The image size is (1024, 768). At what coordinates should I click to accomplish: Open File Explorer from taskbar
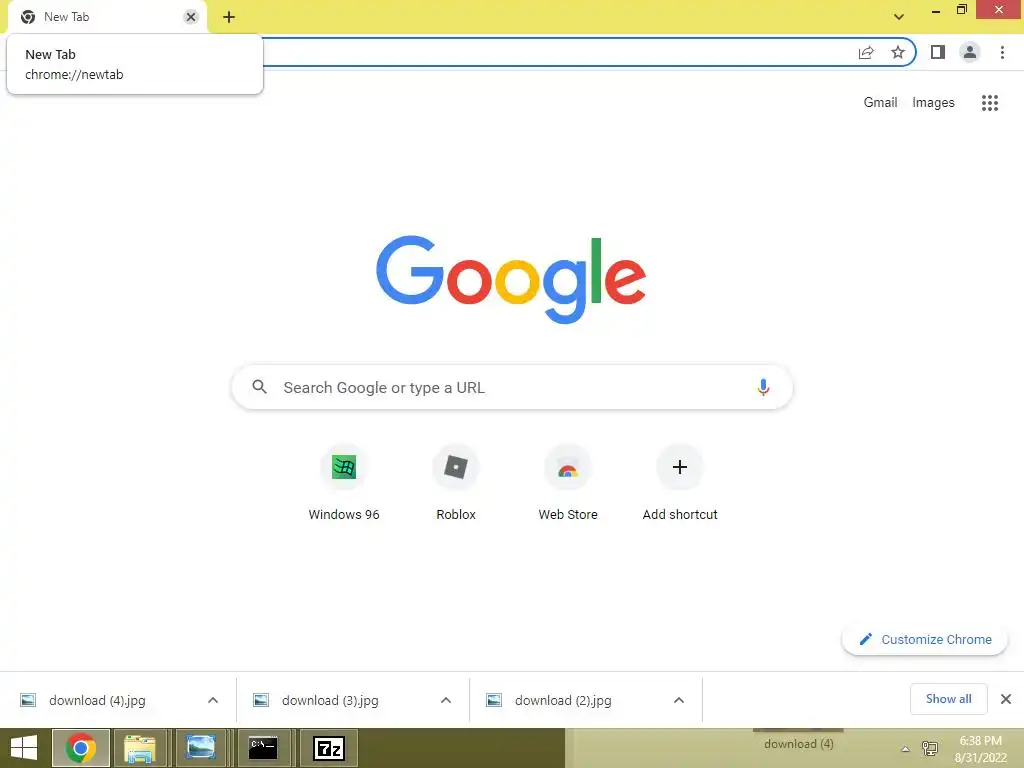tap(140, 748)
